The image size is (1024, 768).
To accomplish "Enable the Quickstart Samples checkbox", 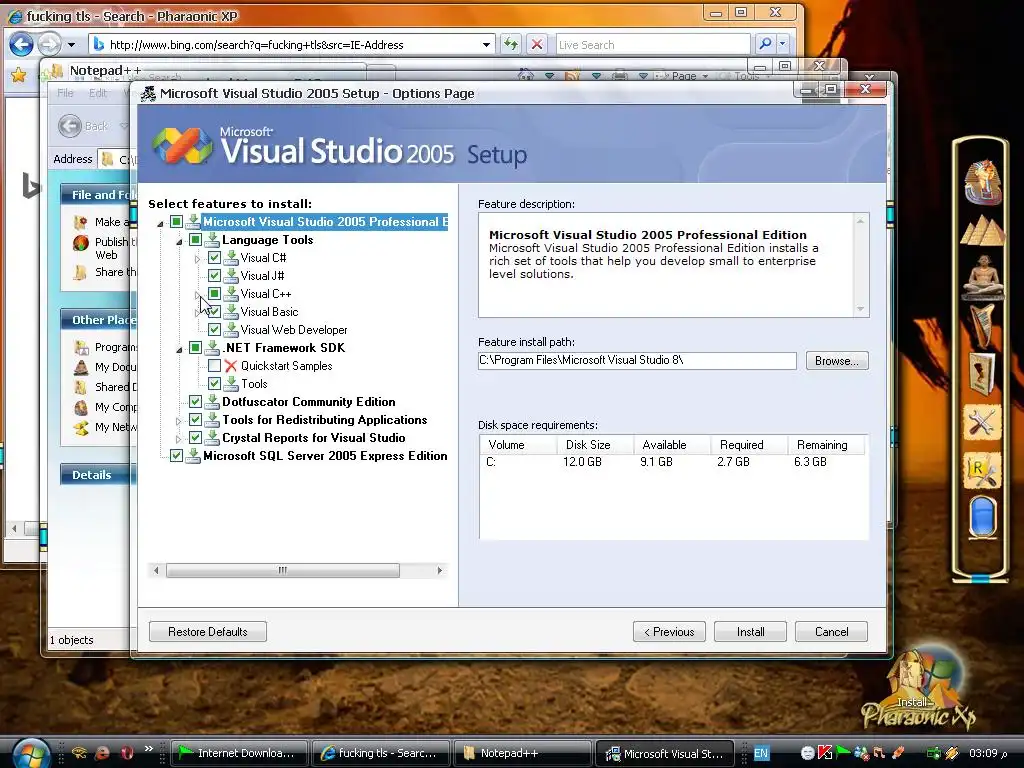I will coord(214,366).
